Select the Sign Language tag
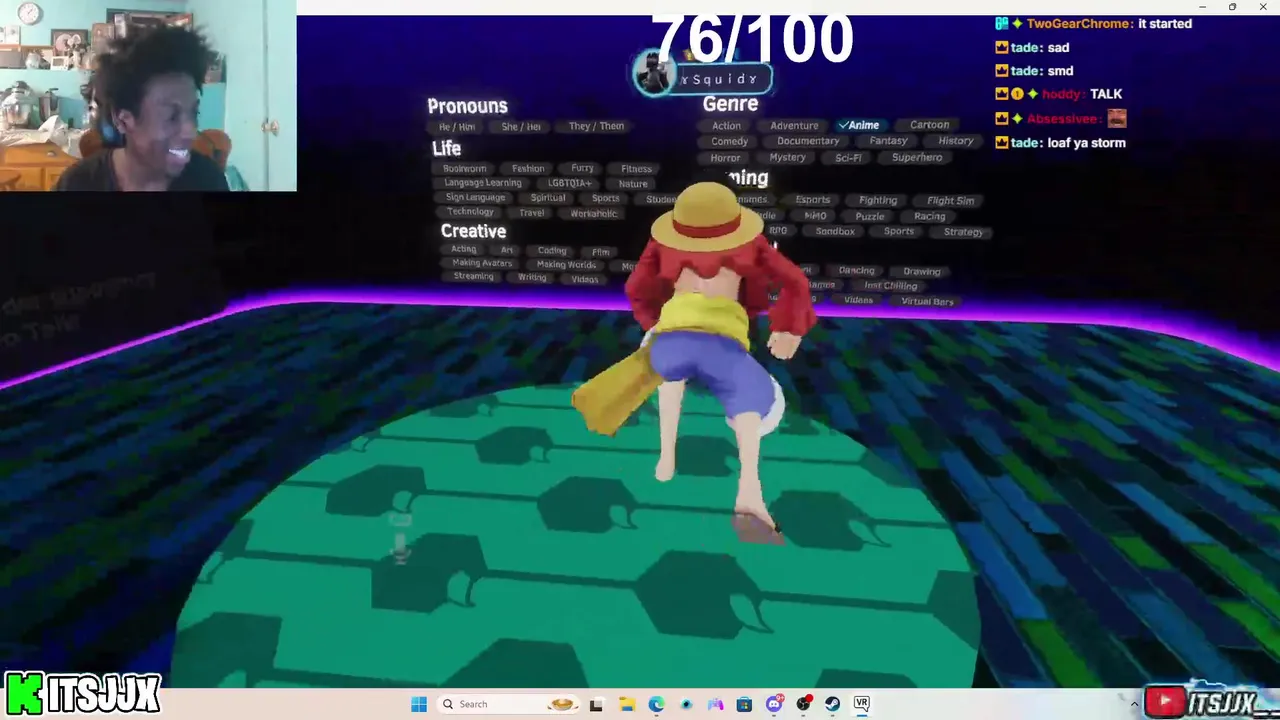 point(475,197)
